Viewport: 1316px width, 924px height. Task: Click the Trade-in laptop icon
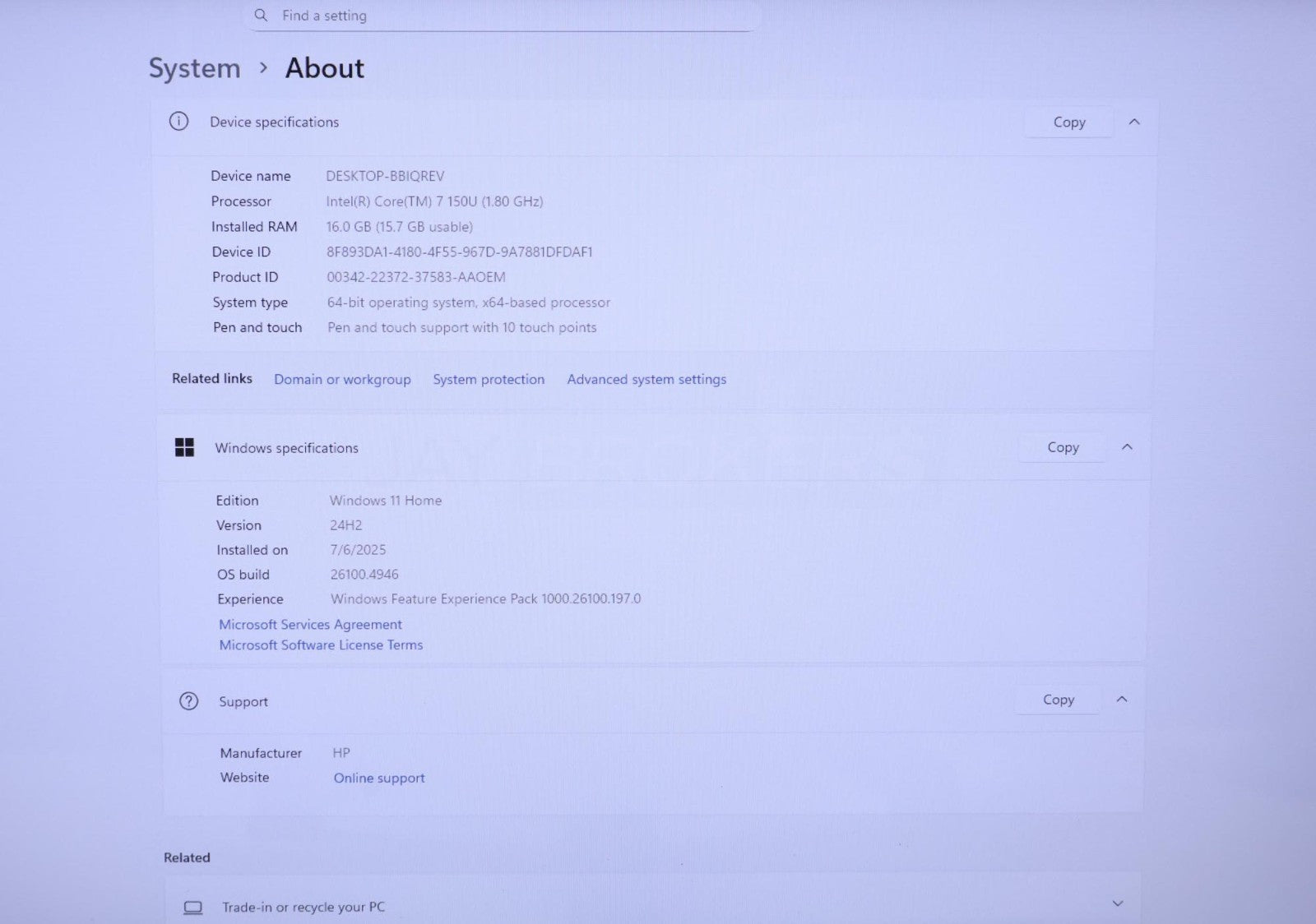(x=193, y=908)
